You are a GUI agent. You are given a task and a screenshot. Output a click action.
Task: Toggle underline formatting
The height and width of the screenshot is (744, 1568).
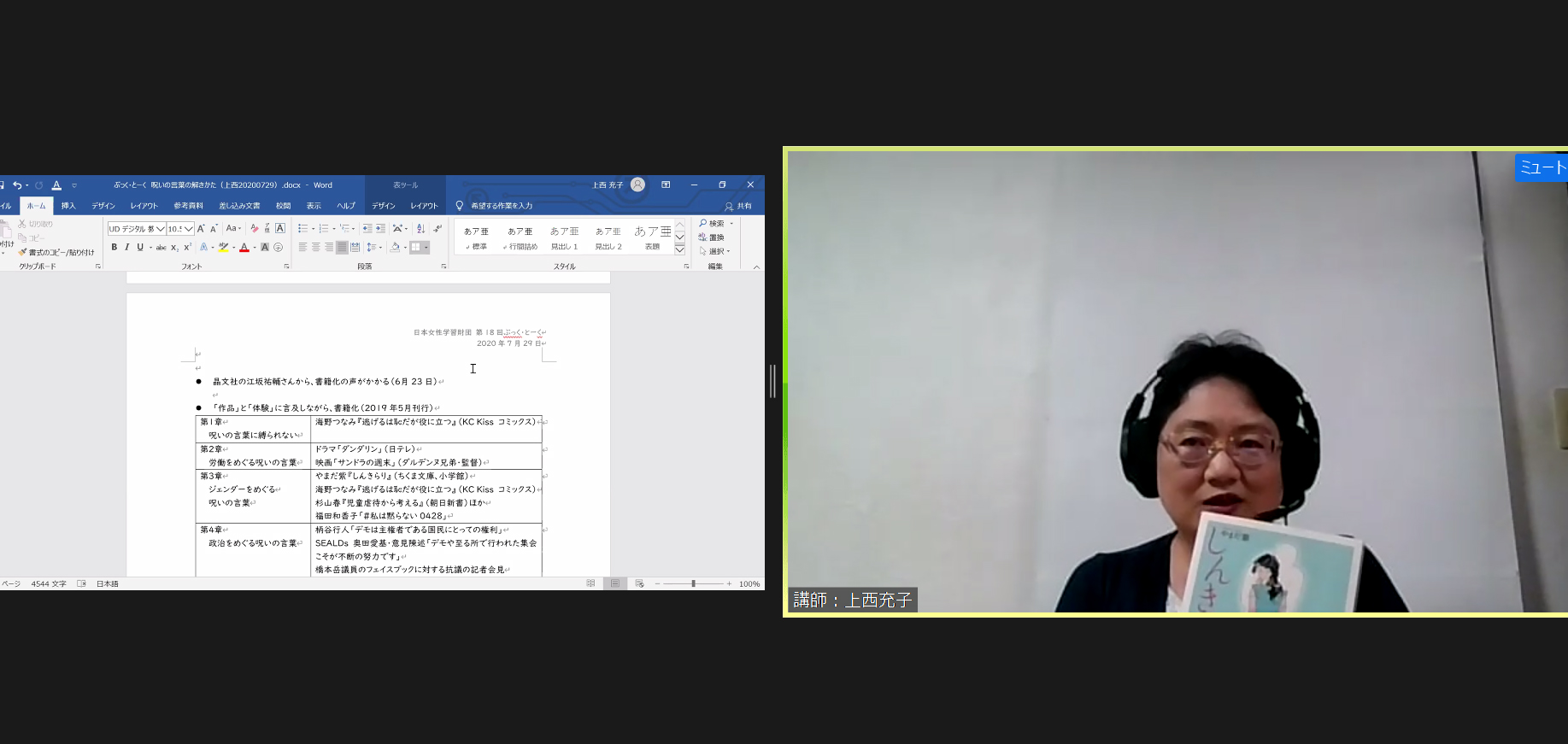tap(140, 247)
